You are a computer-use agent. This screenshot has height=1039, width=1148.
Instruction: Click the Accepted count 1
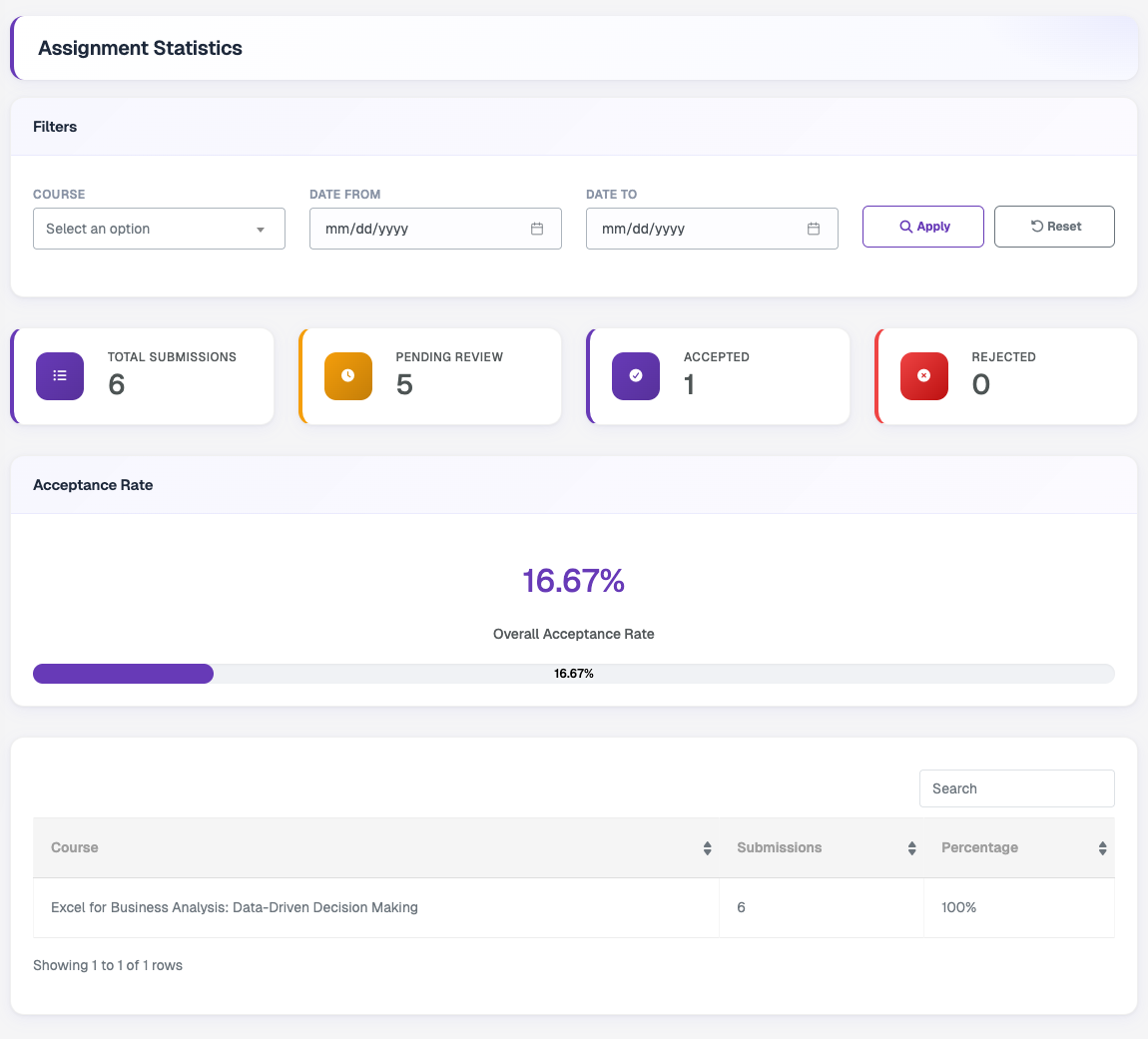point(689,384)
